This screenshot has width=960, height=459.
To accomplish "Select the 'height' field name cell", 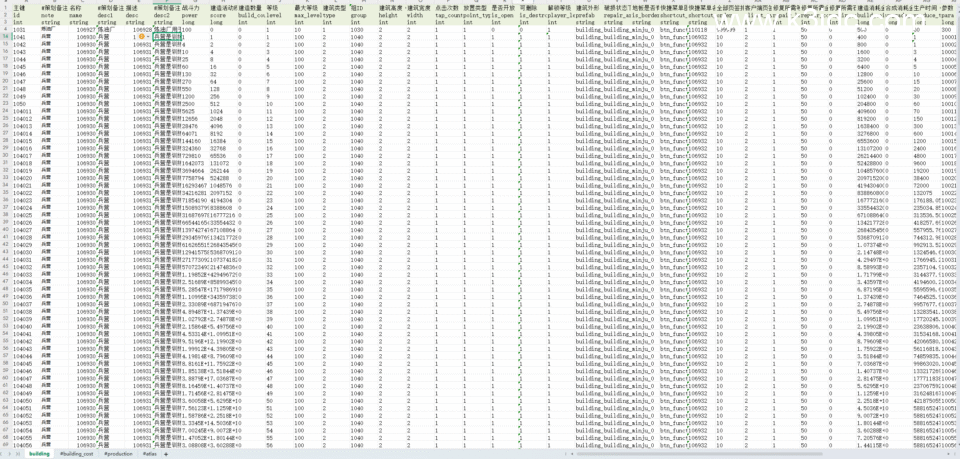I will tap(389, 18).
